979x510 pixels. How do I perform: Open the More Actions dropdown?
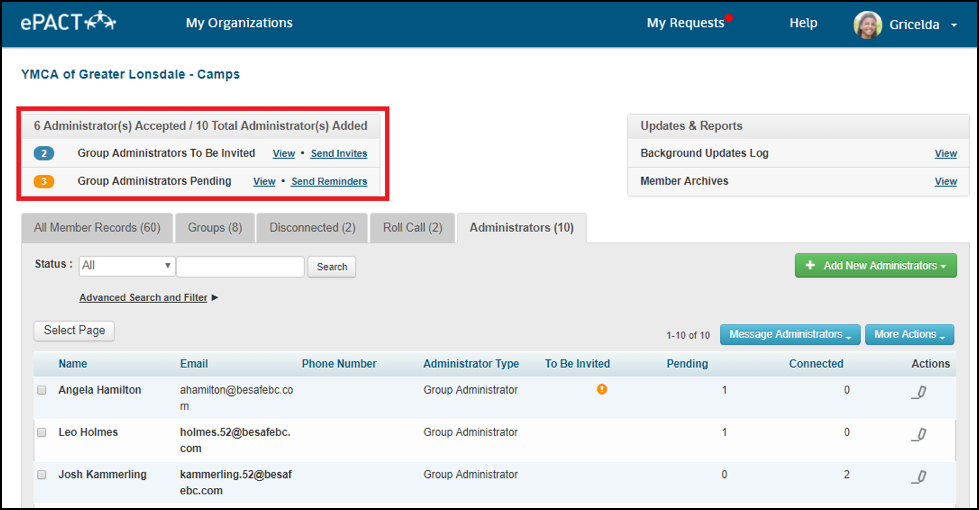point(909,335)
